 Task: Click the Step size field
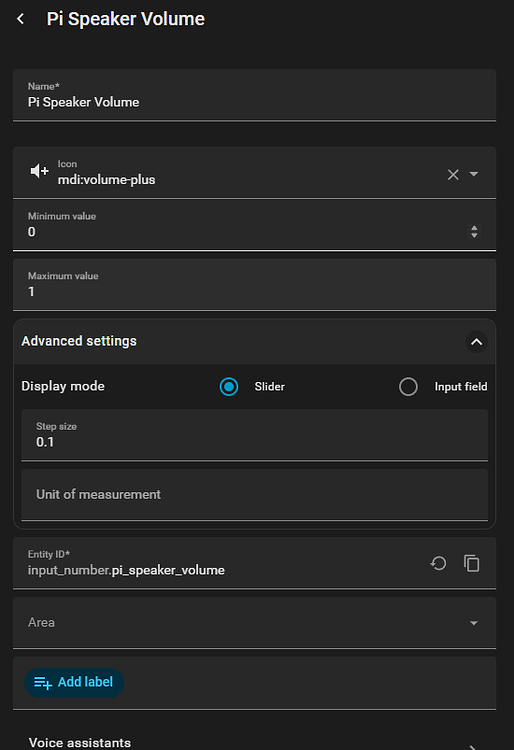coord(254,435)
